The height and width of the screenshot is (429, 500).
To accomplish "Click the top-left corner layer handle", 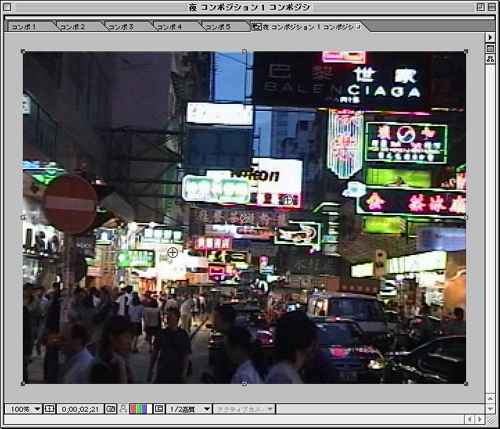I will point(23,51).
